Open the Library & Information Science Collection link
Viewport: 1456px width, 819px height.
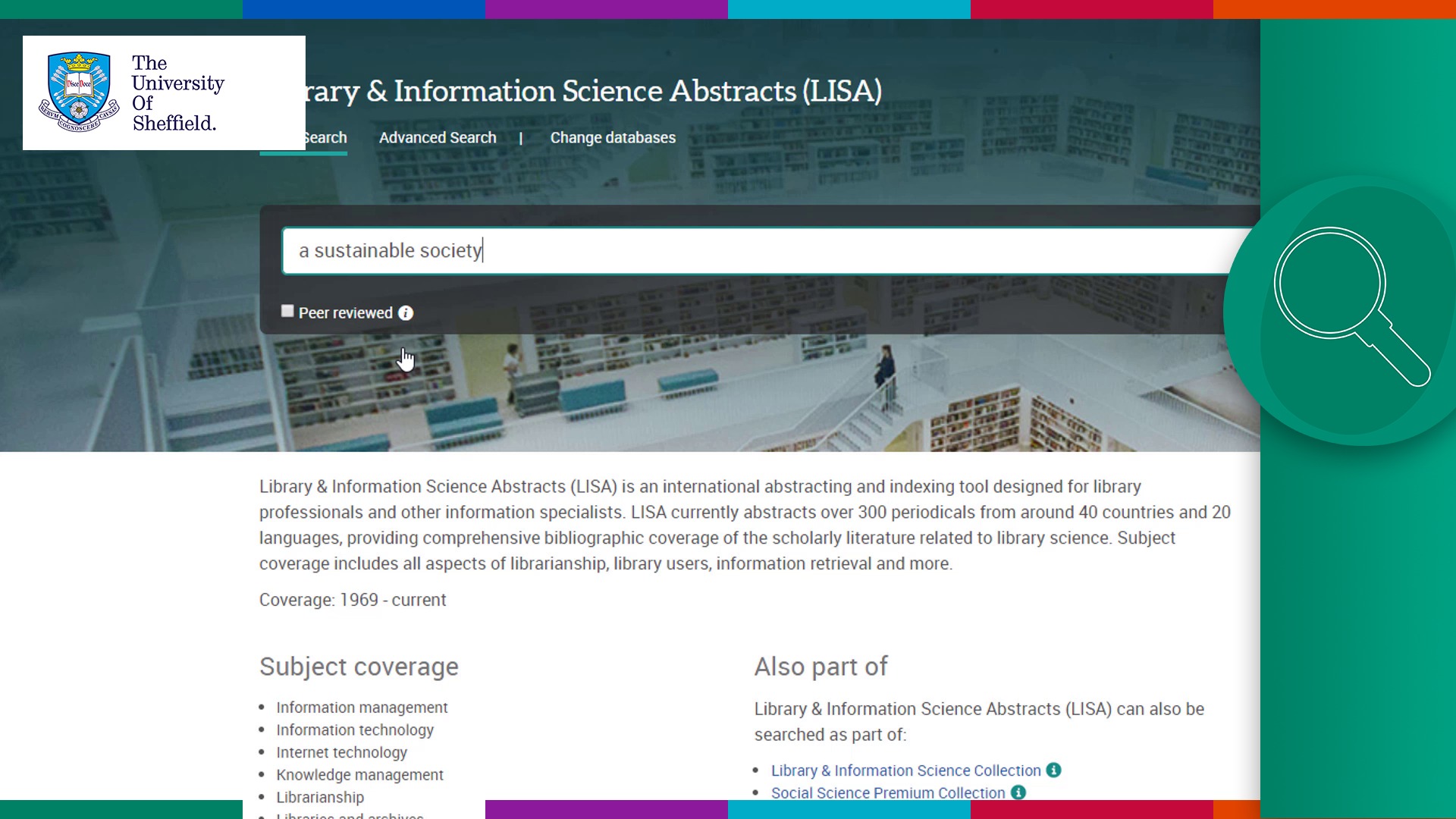[x=905, y=770]
